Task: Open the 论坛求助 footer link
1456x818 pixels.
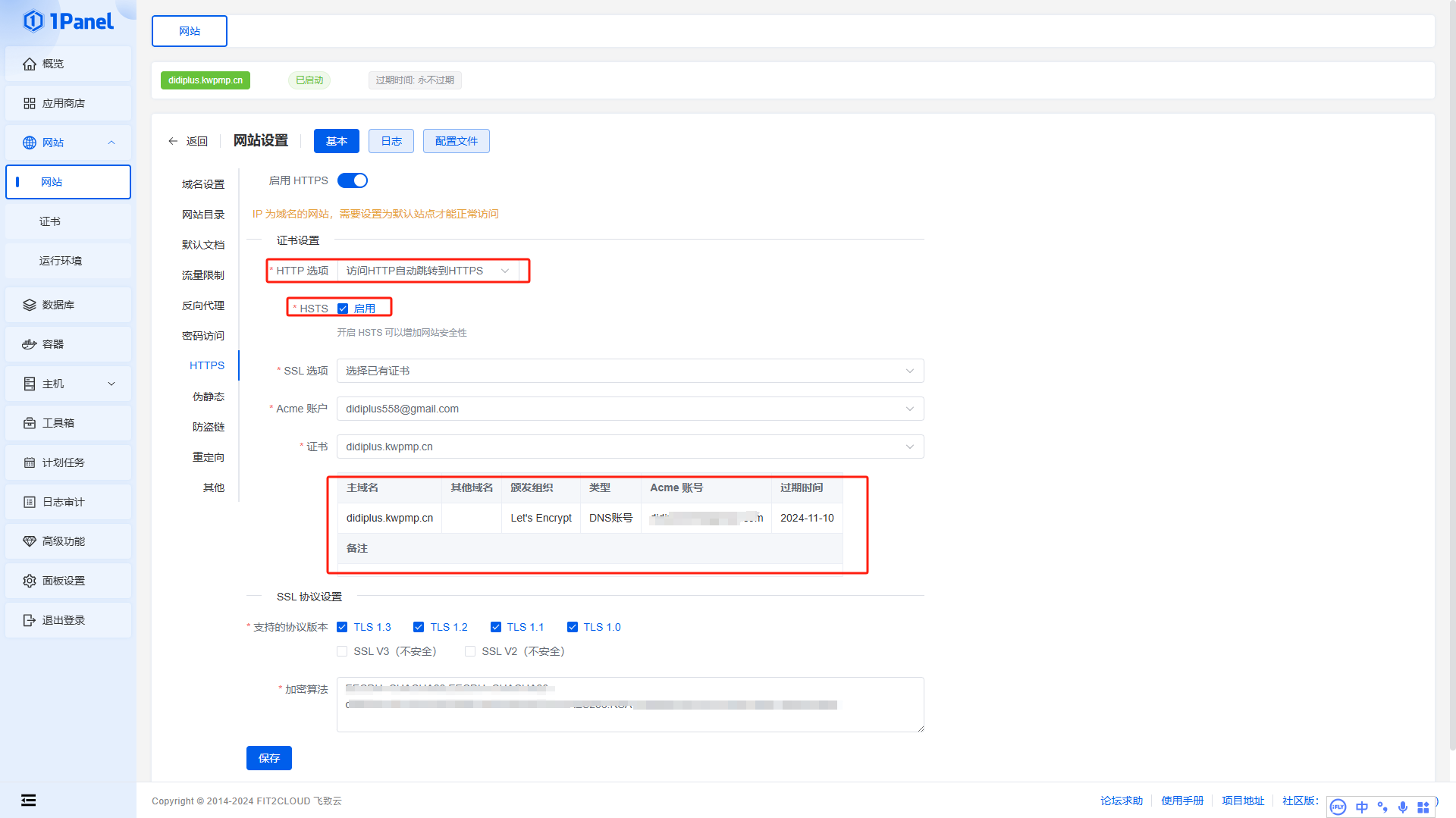Action: (x=1122, y=801)
